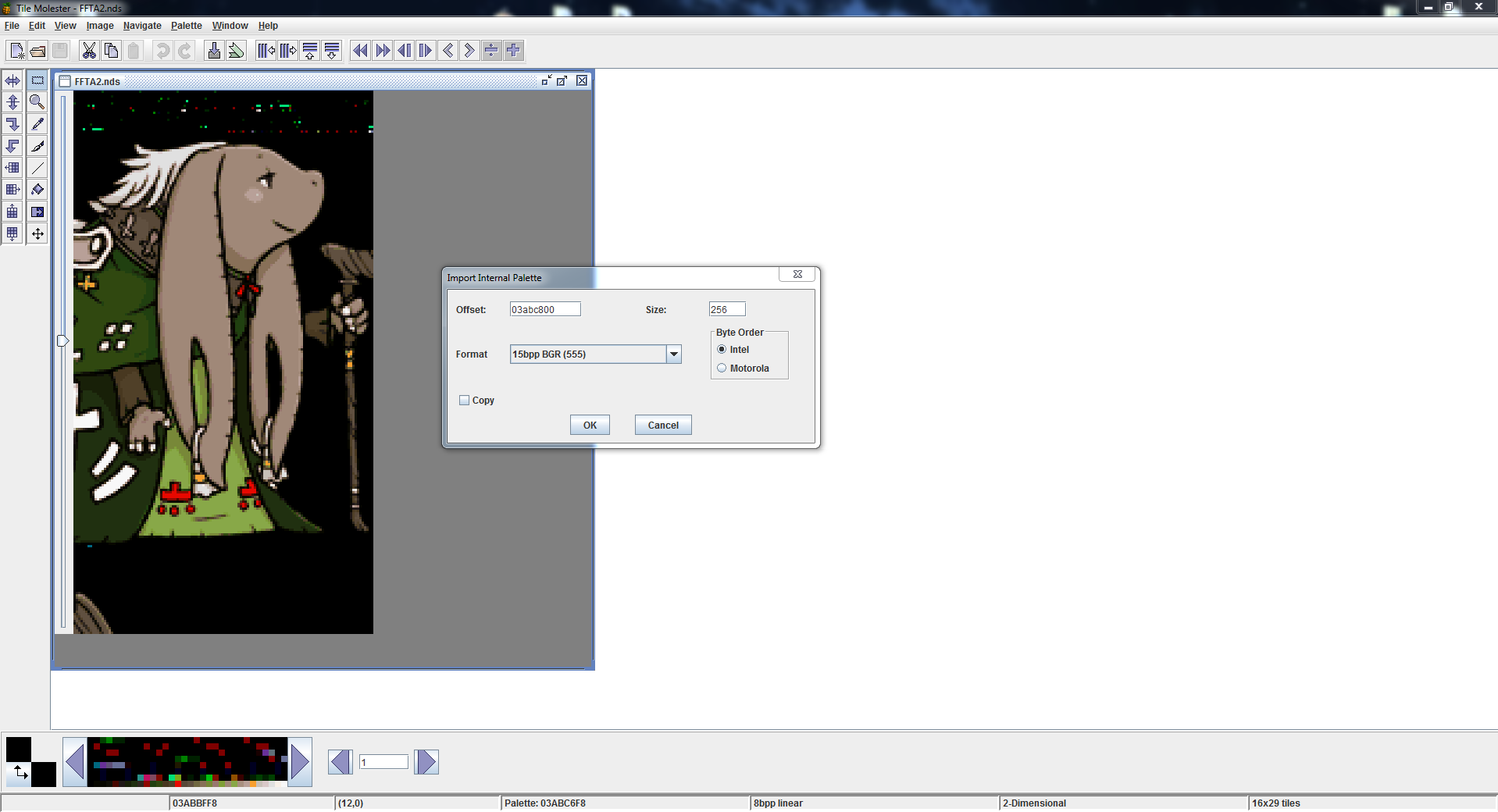The height and width of the screenshot is (812, 1498).
Task: Decrease tile grid height
Action: [x=310, y=51]
